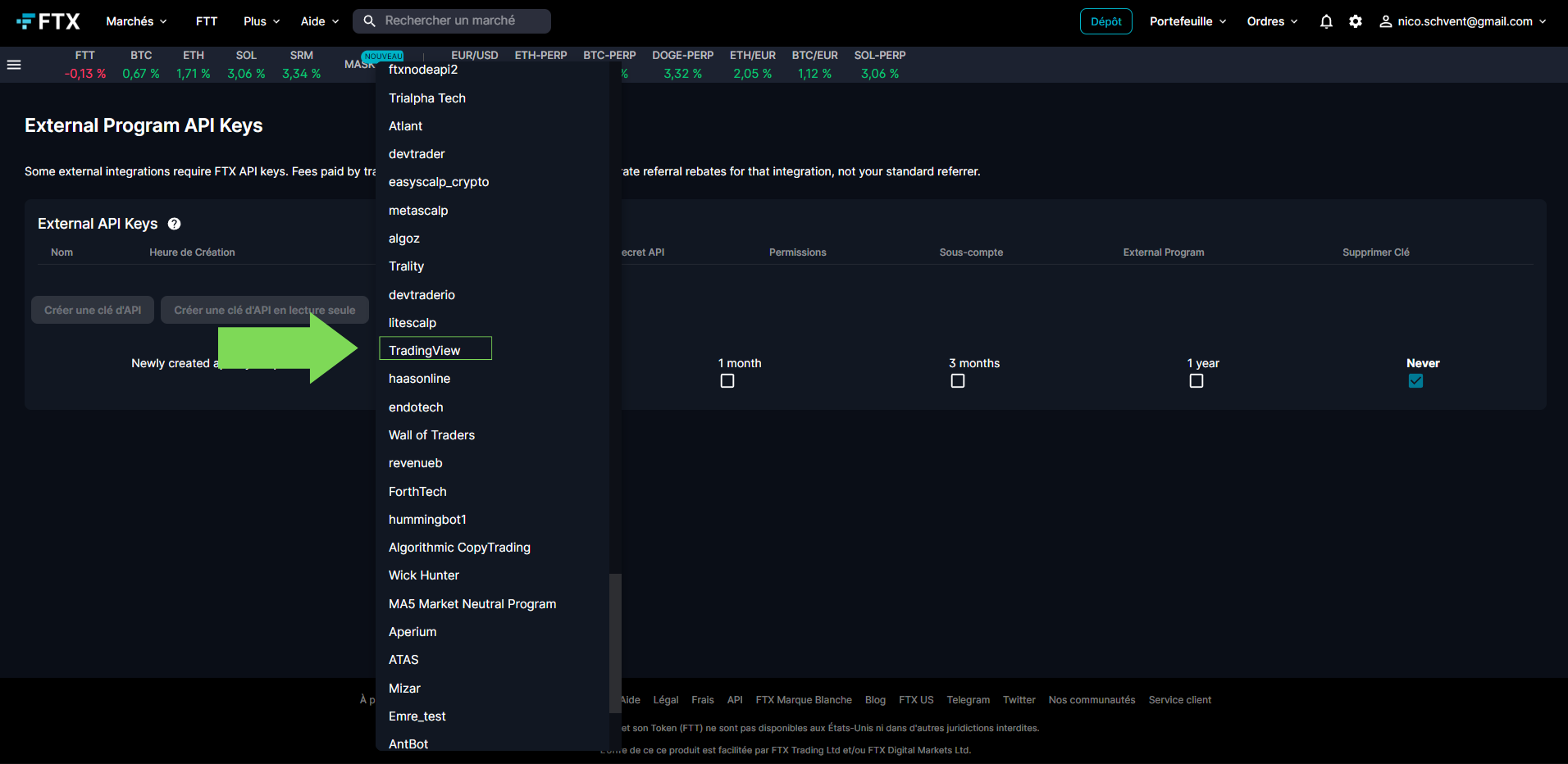This screenshot has width=1568, height=764.
Task: Check the "1 month" expiration checkbox
Action: point(727,380)
